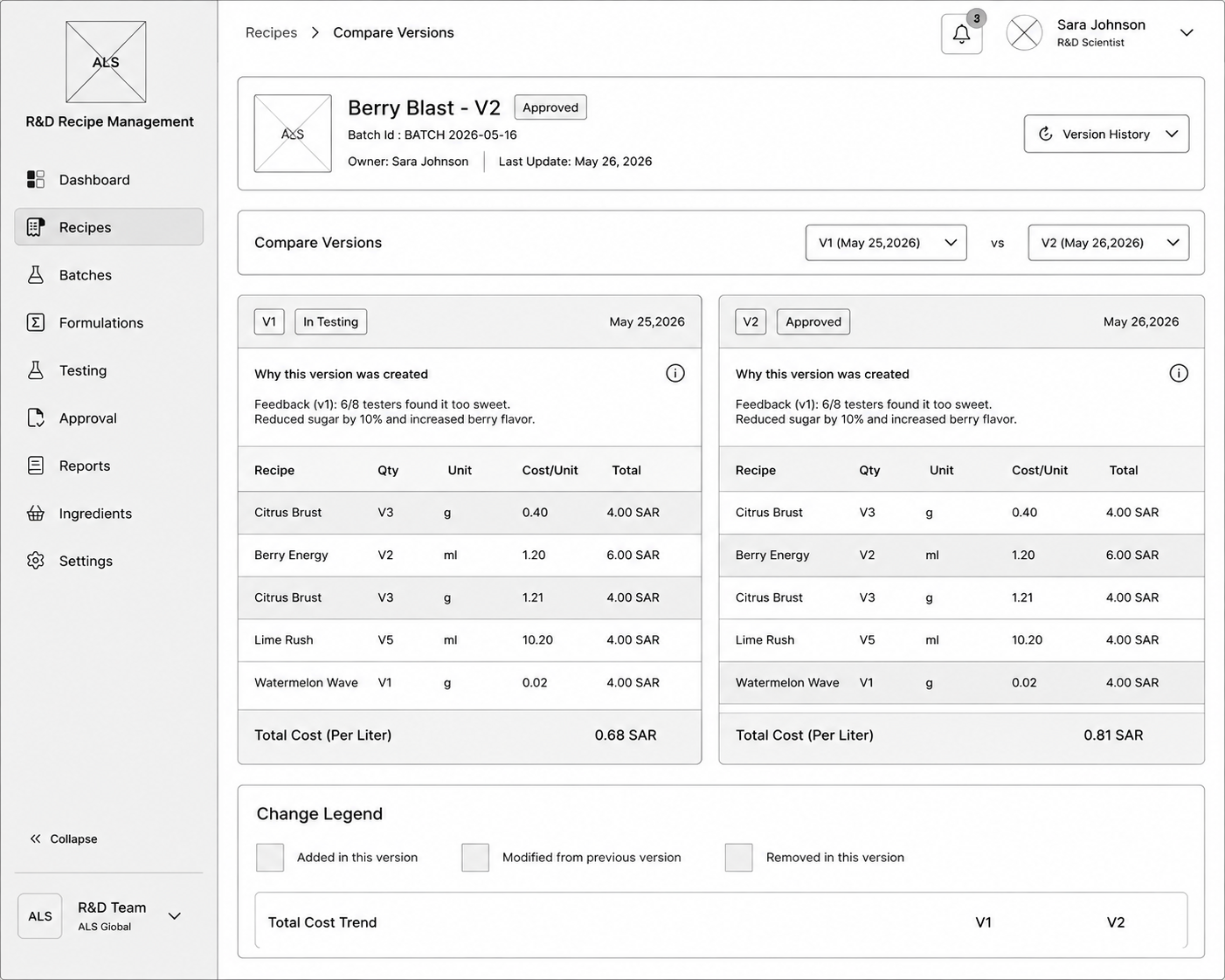This screenshot has height=980, width=1225.
Task: Open Reports from the sidebar
Action: (108, 466)
